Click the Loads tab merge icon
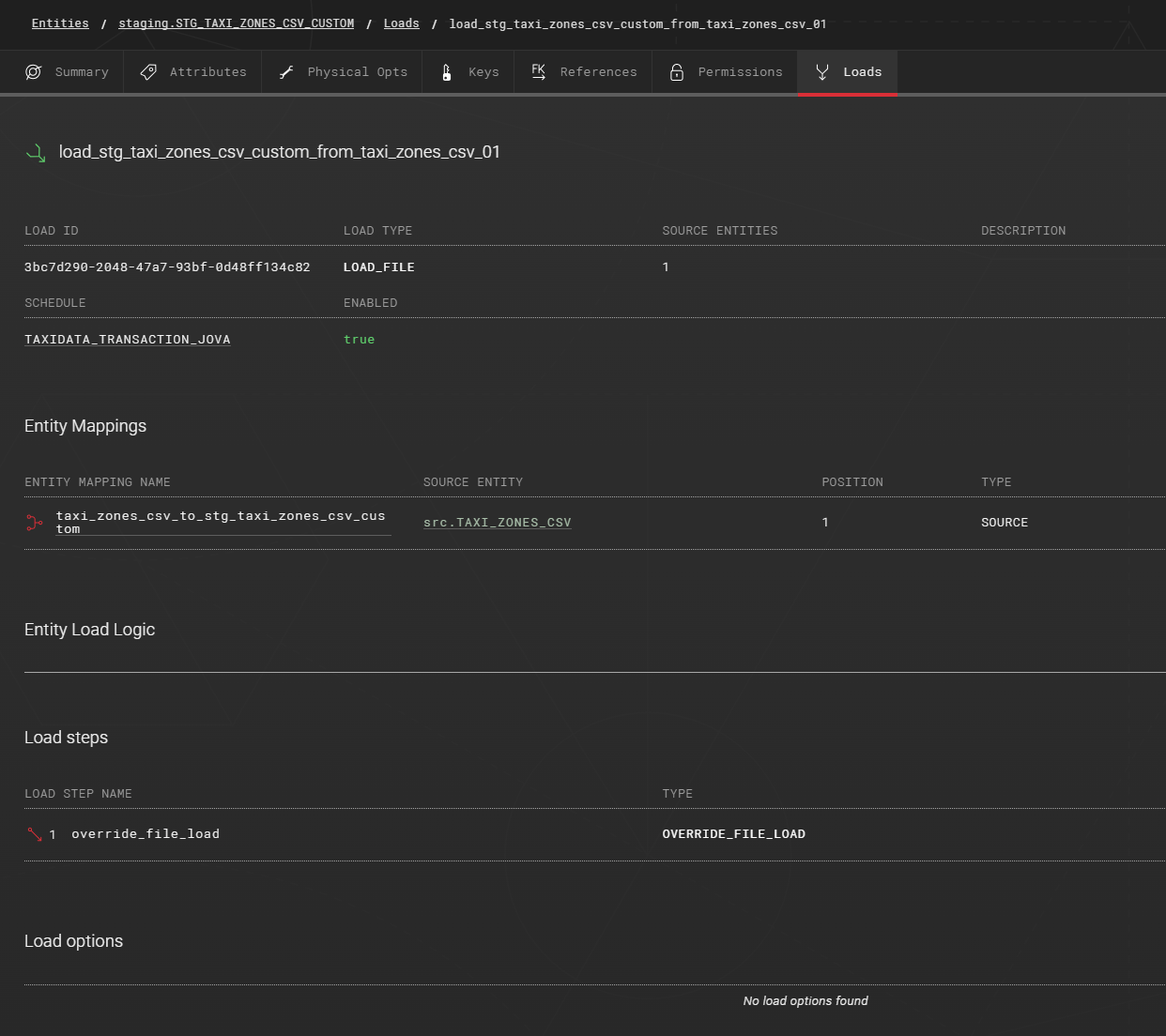 click(821, 72)
